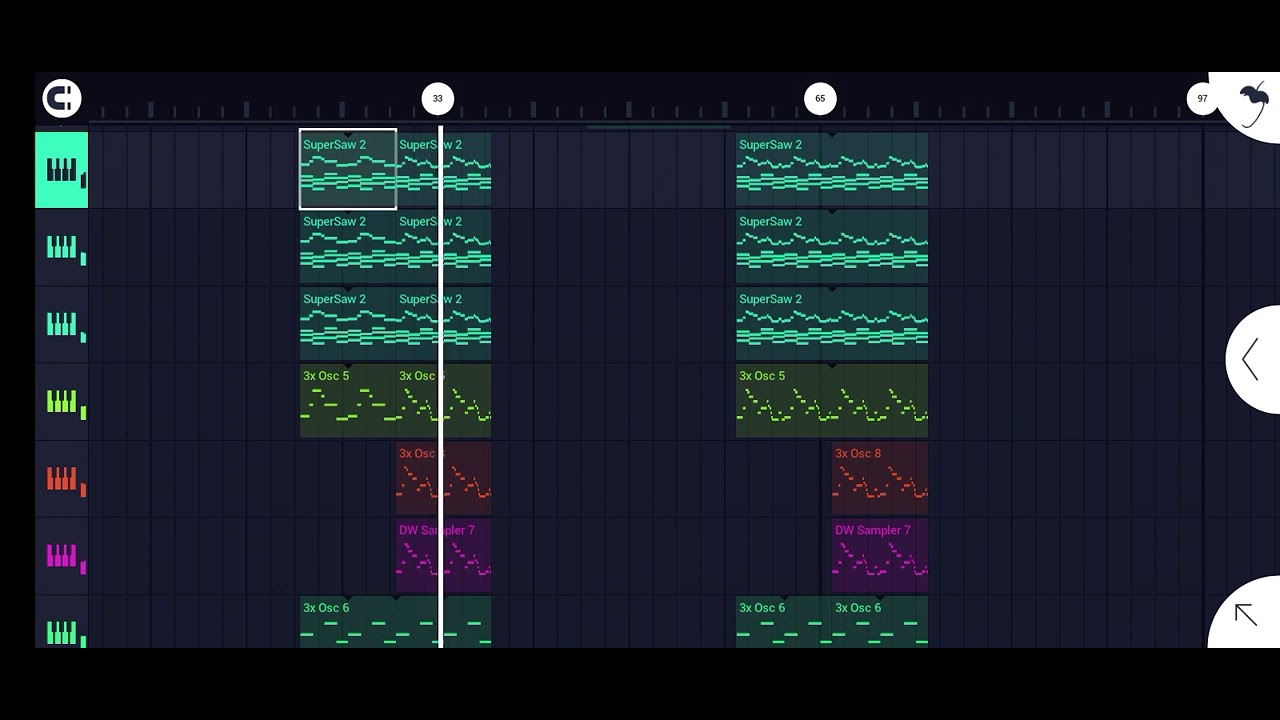Select the white-outlined SuperSaw 2 clip
Image resolution: width=1280 pixels, height=720 pixels.
tap(348, 170)
